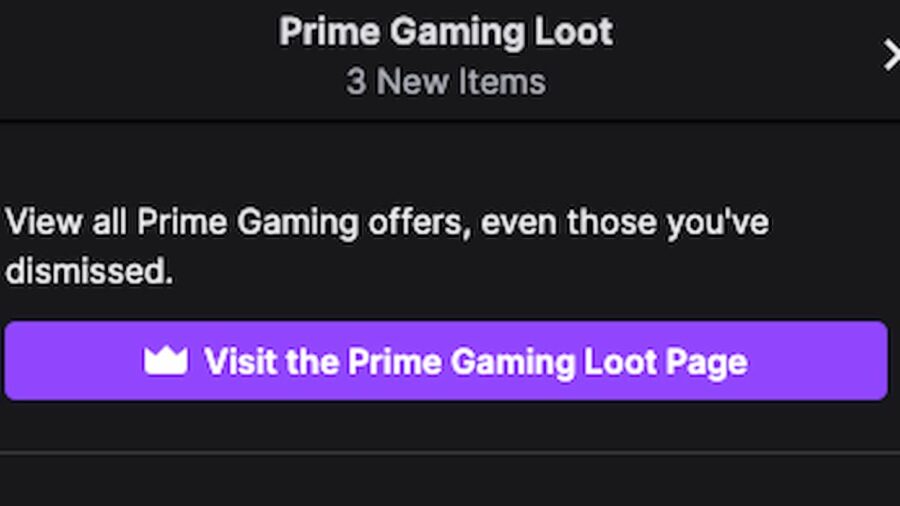Click the empty area below bottom divider
Viewport: 900px width, 506px height.
pos(450,481)
